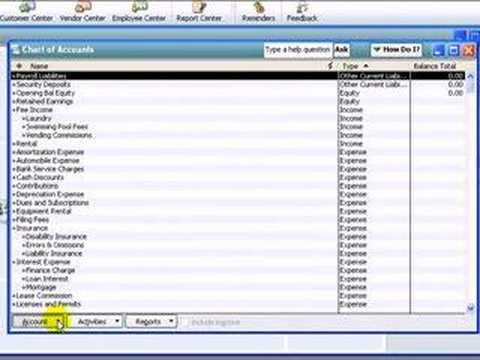Open the How Do I? menu

(x=396, y=50)
